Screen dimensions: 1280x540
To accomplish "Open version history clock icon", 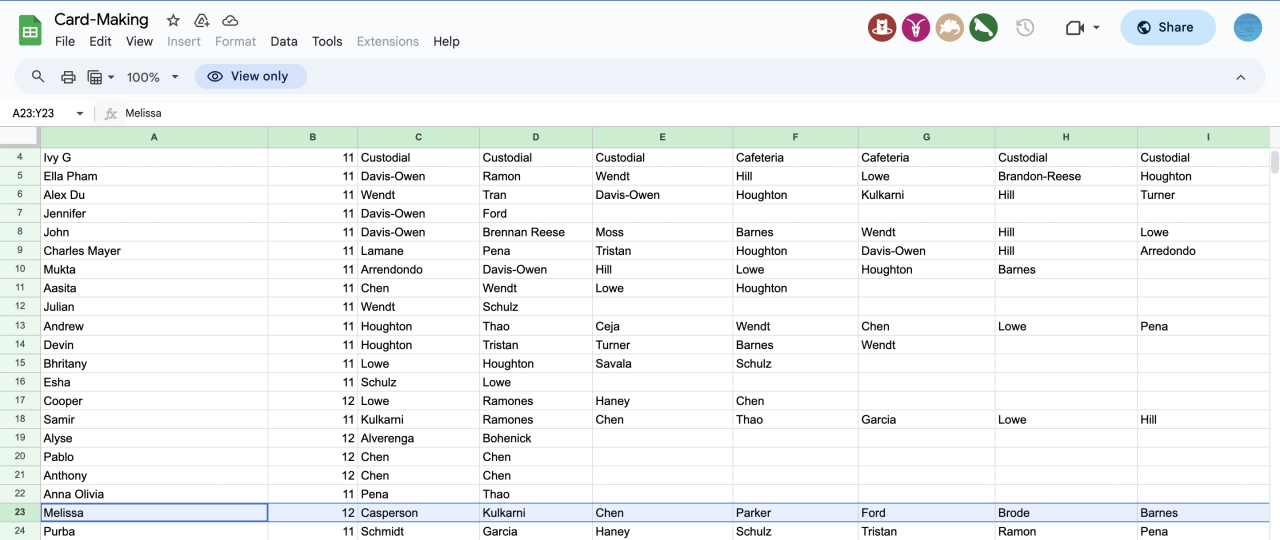I will (x=1025, y=28).
